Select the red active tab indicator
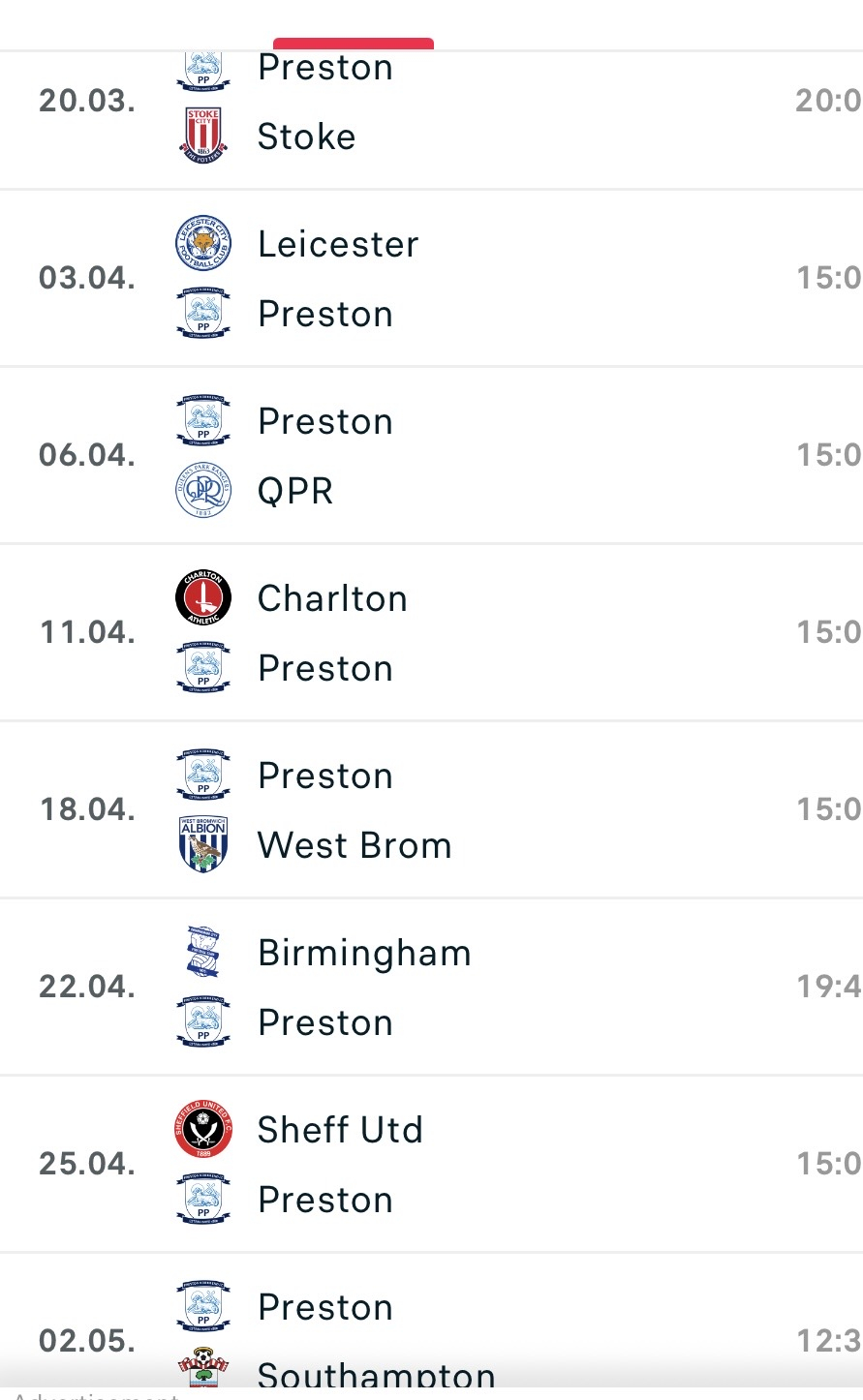This screenshot has height=1400, width=863. coord(354,44)
